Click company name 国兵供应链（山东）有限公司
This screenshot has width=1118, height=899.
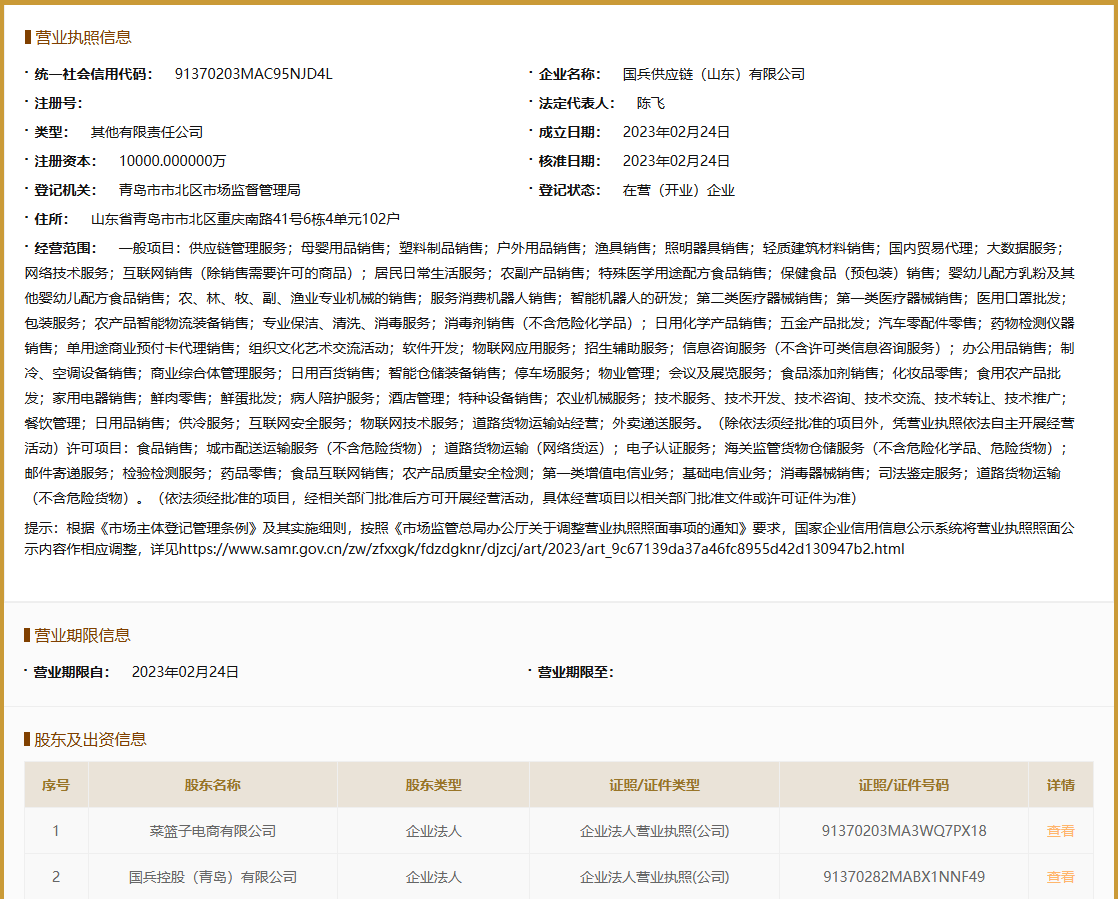coord(714,74)
